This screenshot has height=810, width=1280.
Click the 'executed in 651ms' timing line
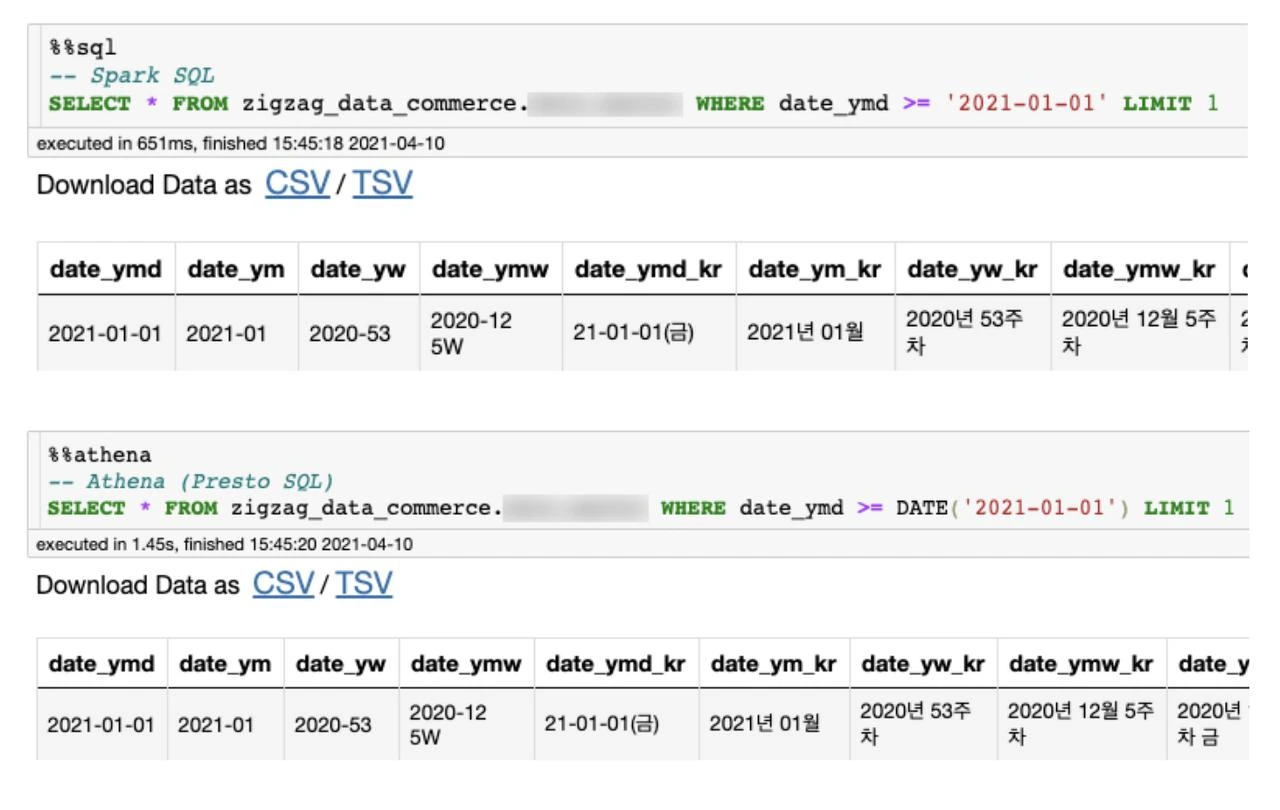pyautogui.click(x=241, y=143)
